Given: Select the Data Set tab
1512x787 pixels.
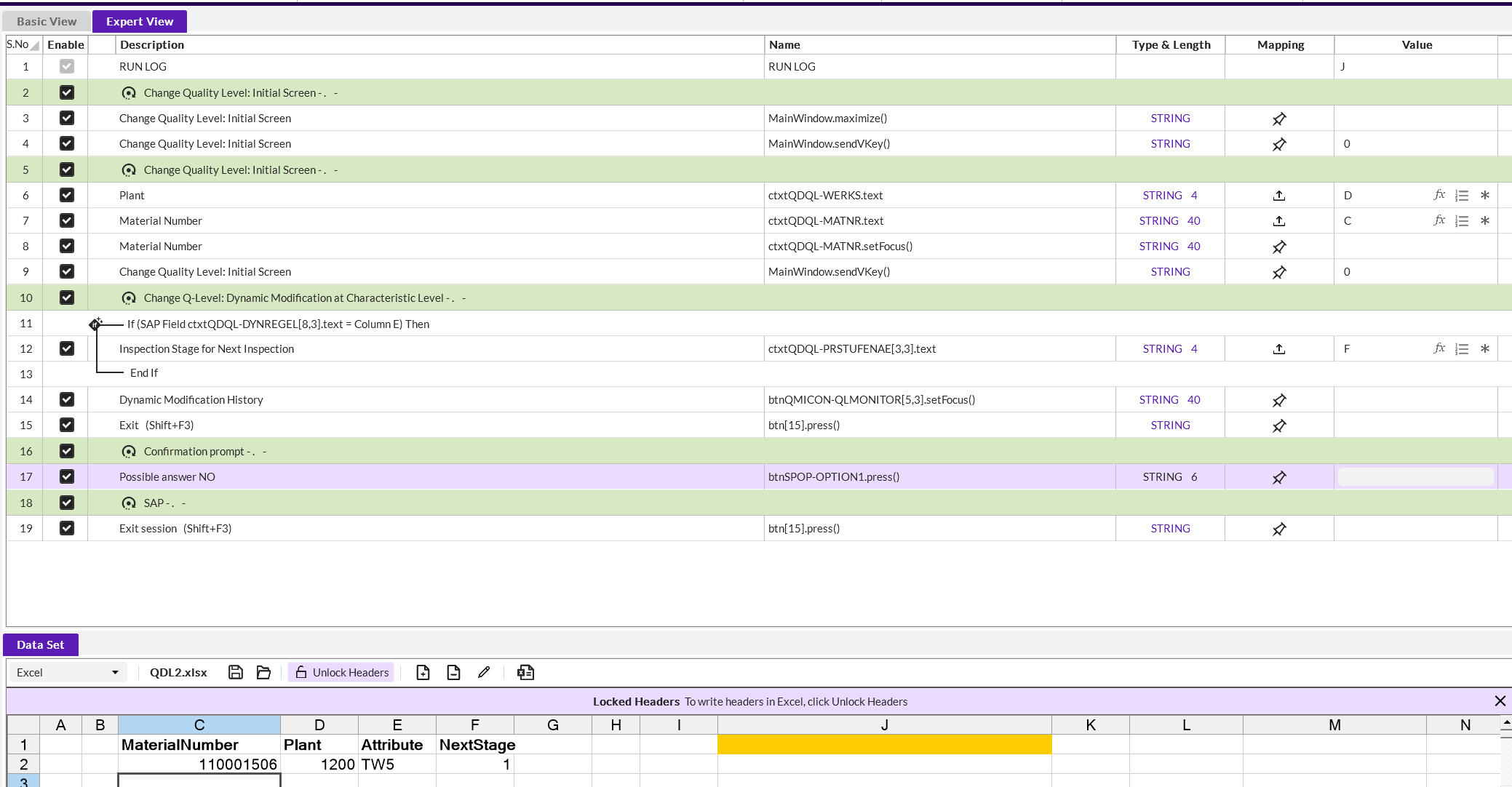Looking at the screenshot, I should 41,644.
